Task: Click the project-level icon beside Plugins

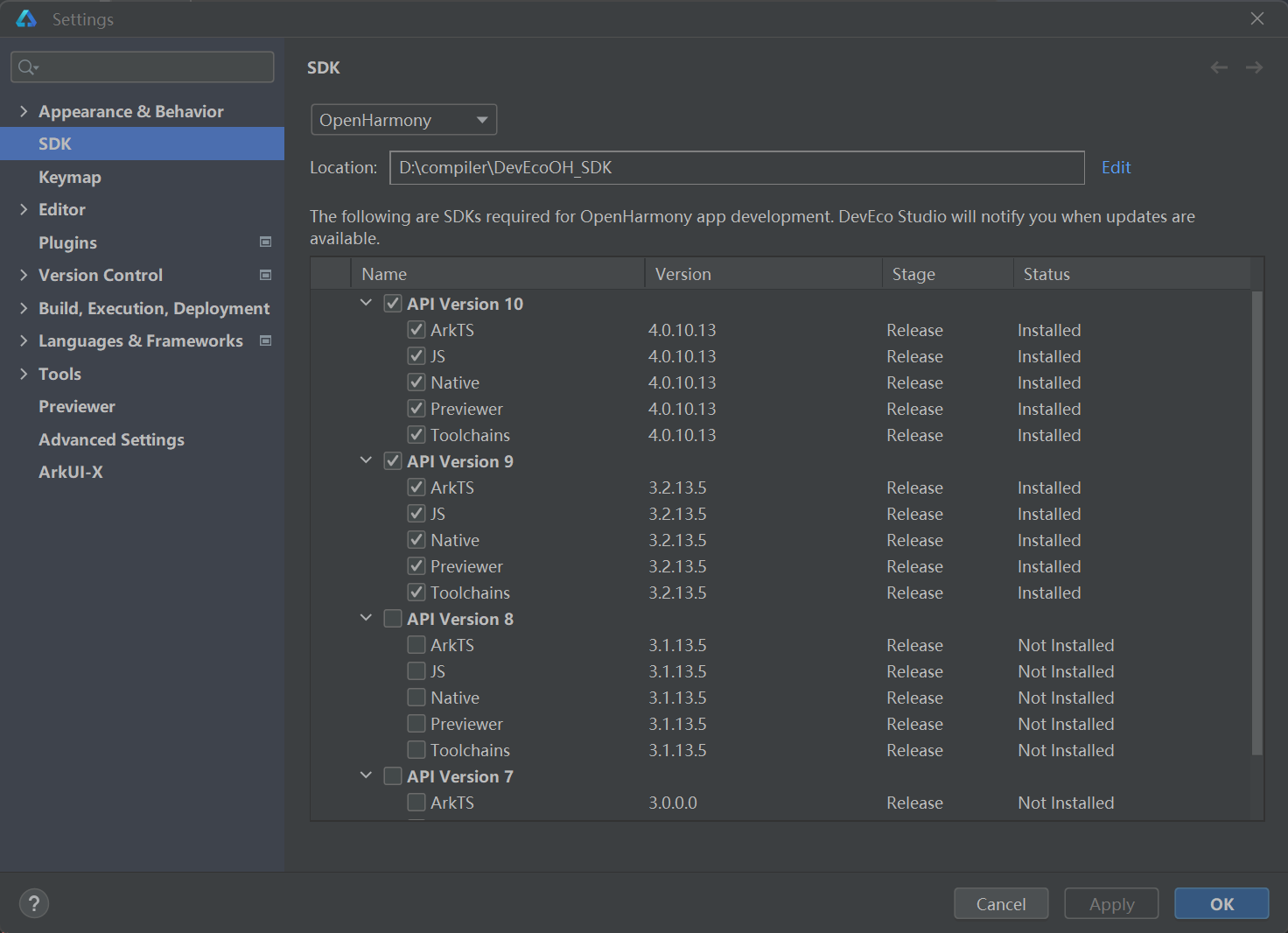Action: pyautogui.click(x=266, y=242)
